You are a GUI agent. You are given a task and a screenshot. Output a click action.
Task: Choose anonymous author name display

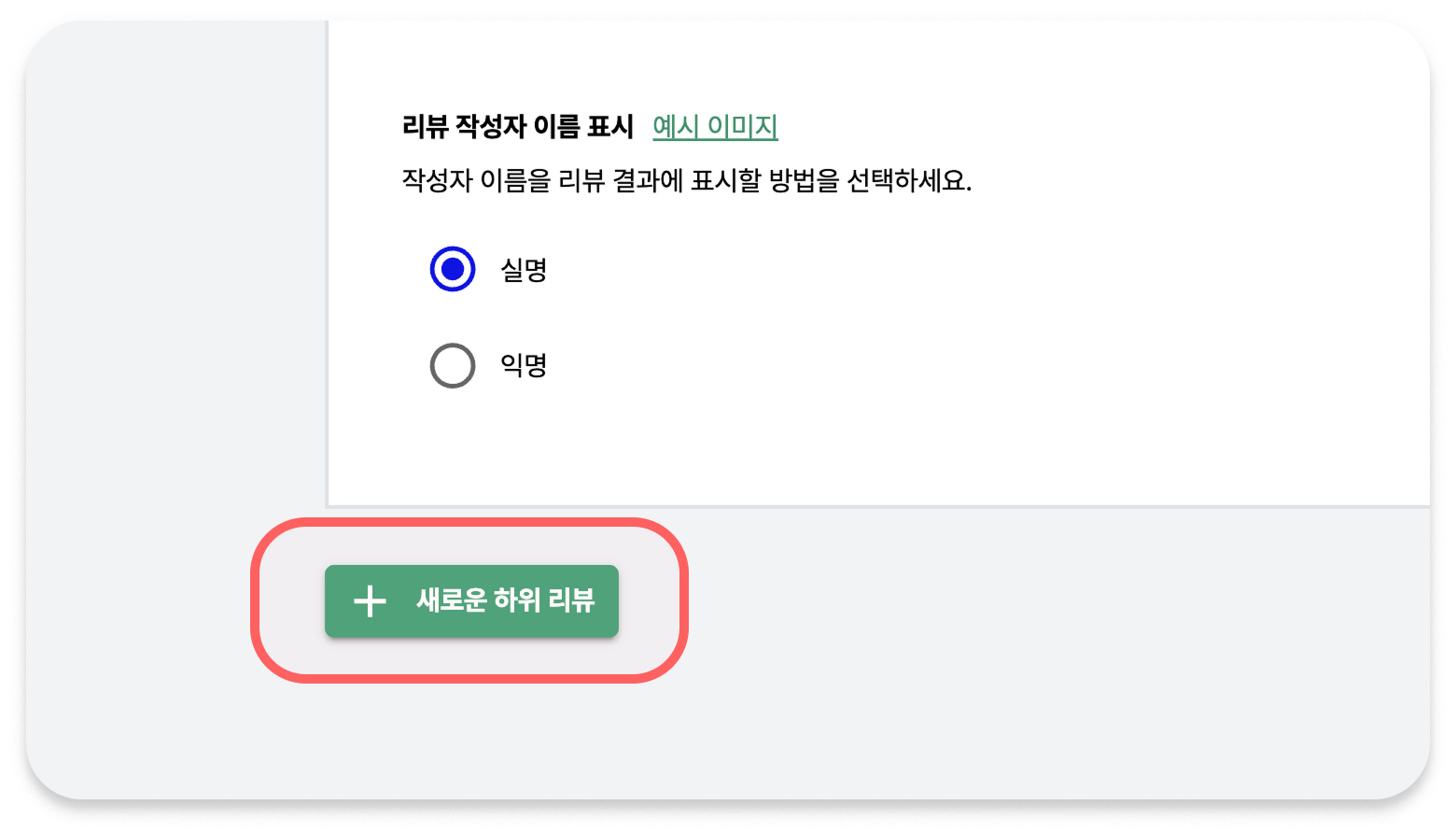click(453, 365)
